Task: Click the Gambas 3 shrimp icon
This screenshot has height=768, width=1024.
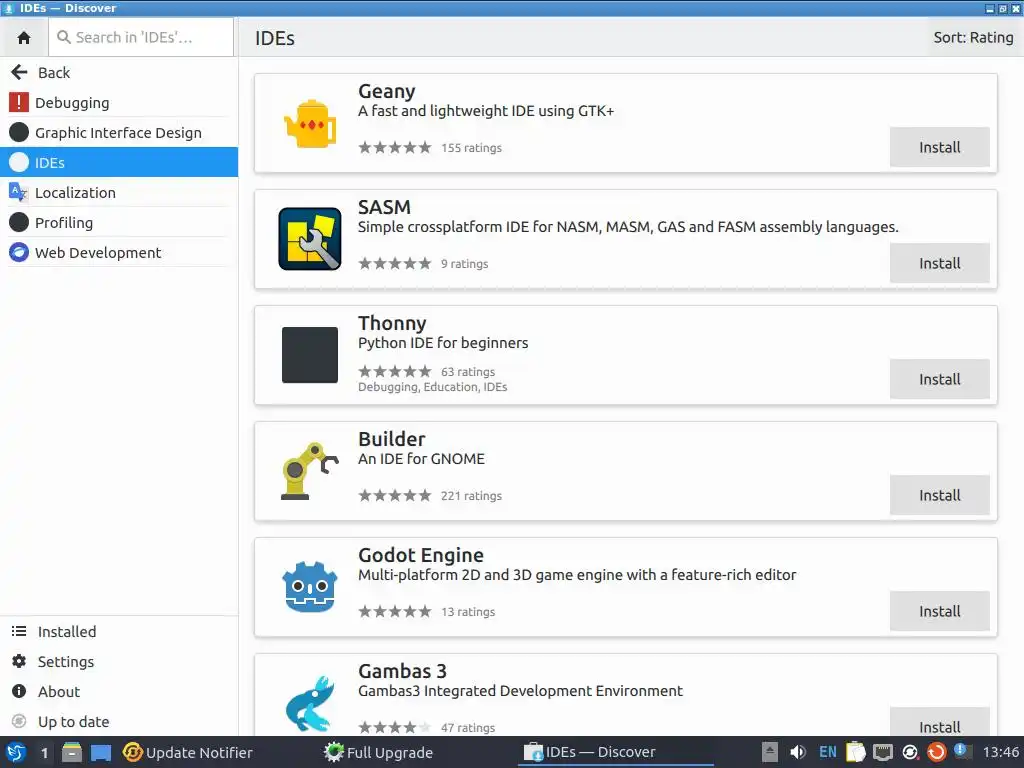Action: (310, 703)
